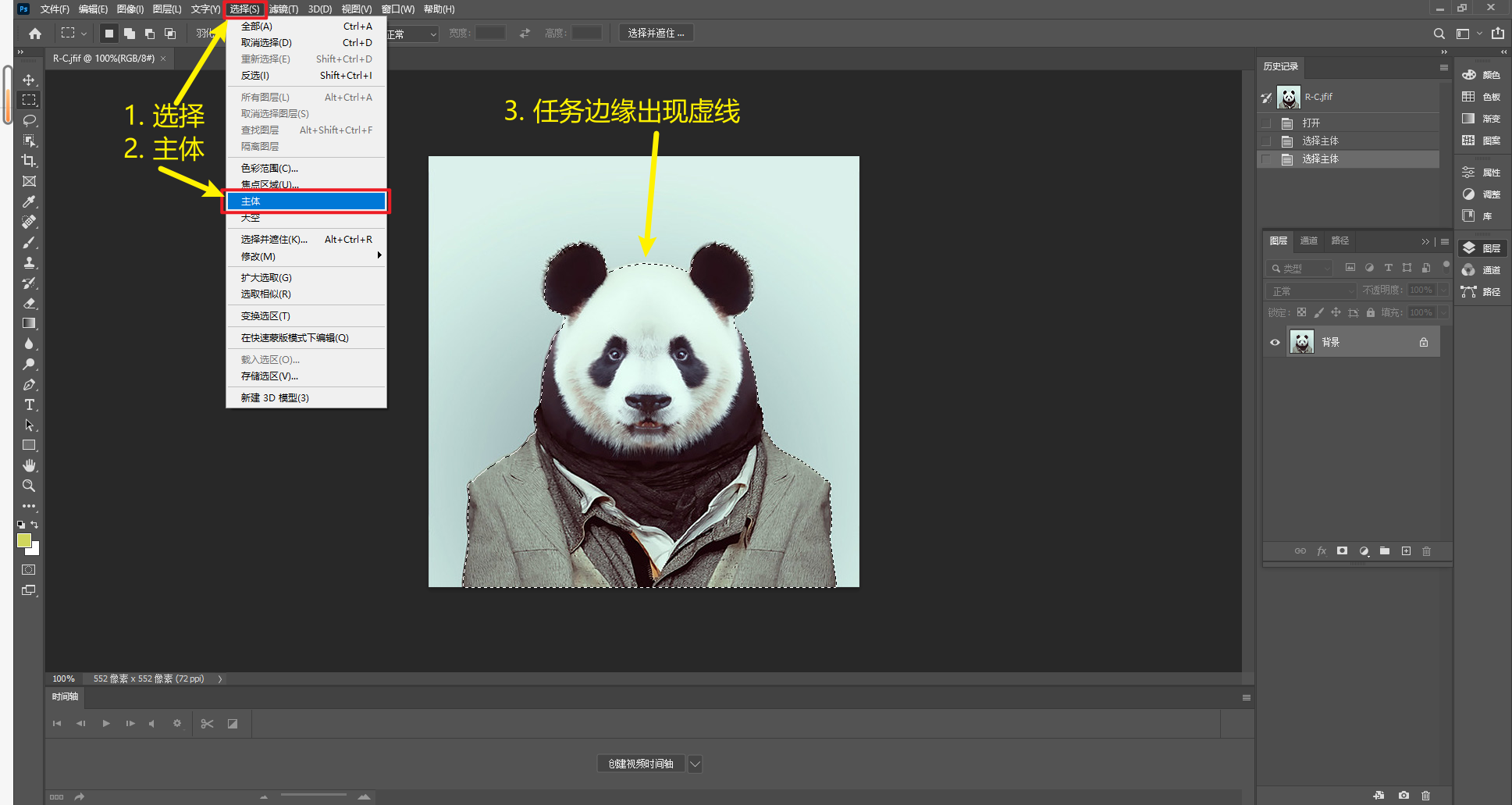Create a new layer icon
The image size is (1512, 805).
pos(1406,550)
